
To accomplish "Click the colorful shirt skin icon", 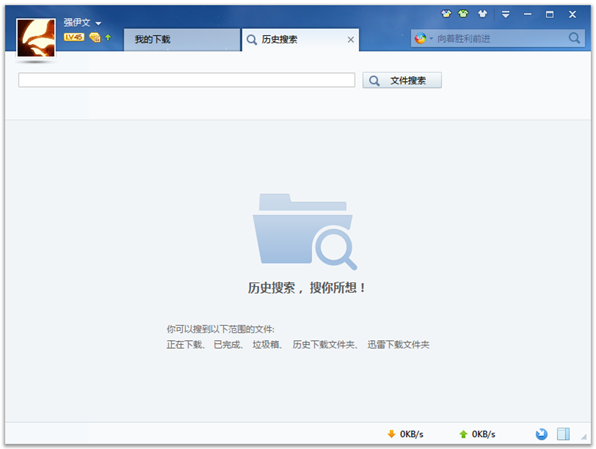I will pos(446,14).
